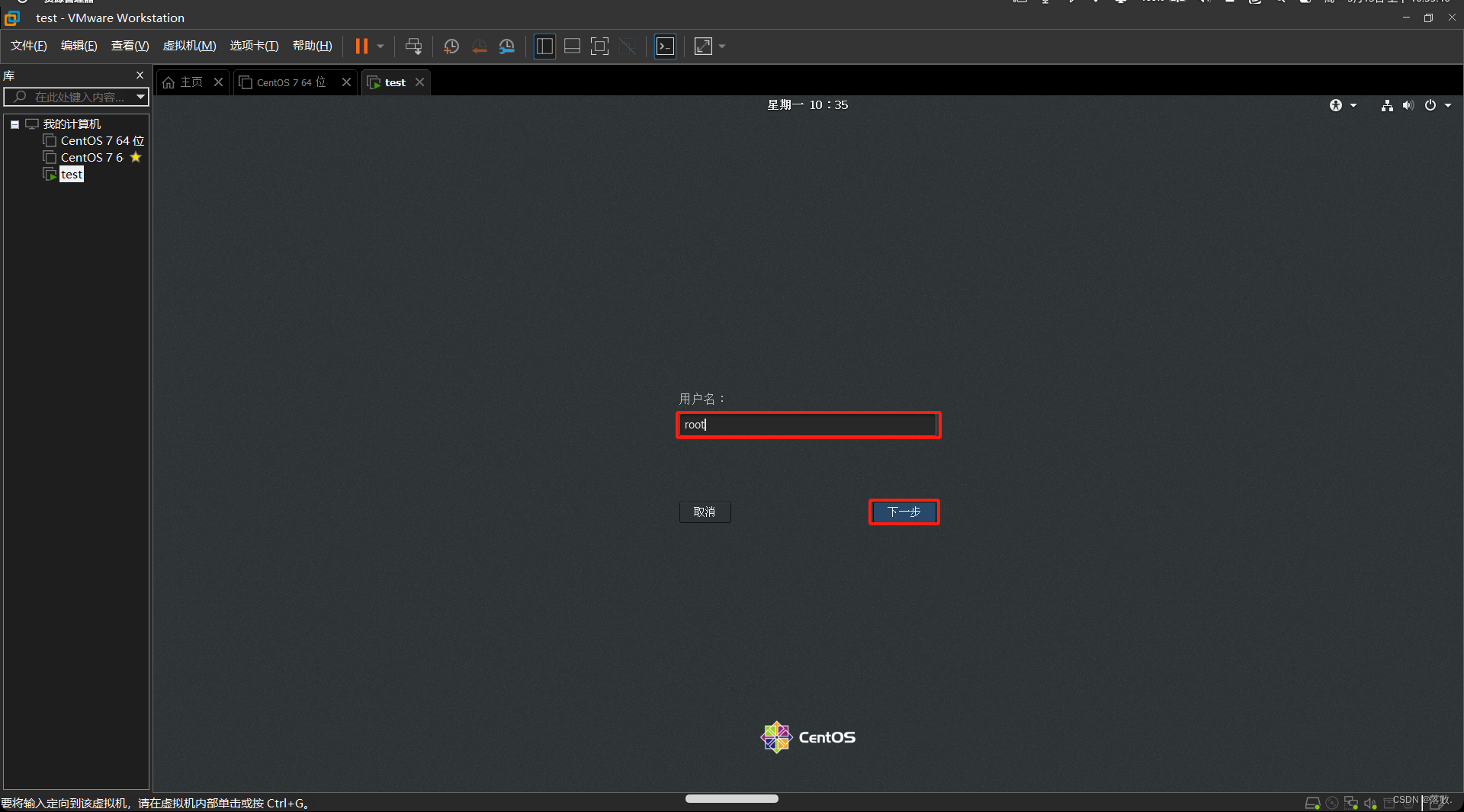
Task: Click the volume icon in the guest top bar
Action: [1408, 105]
